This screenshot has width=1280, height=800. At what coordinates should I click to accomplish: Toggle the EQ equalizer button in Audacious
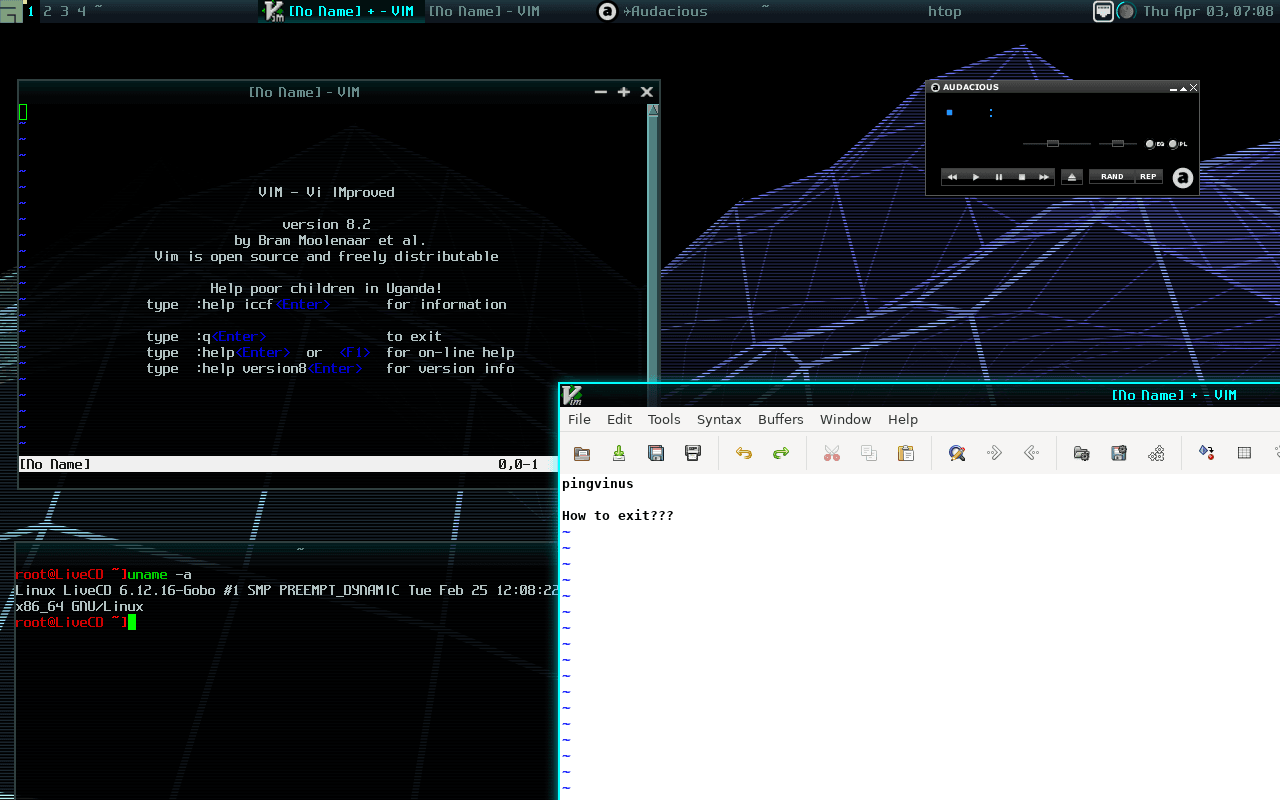[1155, 144]
